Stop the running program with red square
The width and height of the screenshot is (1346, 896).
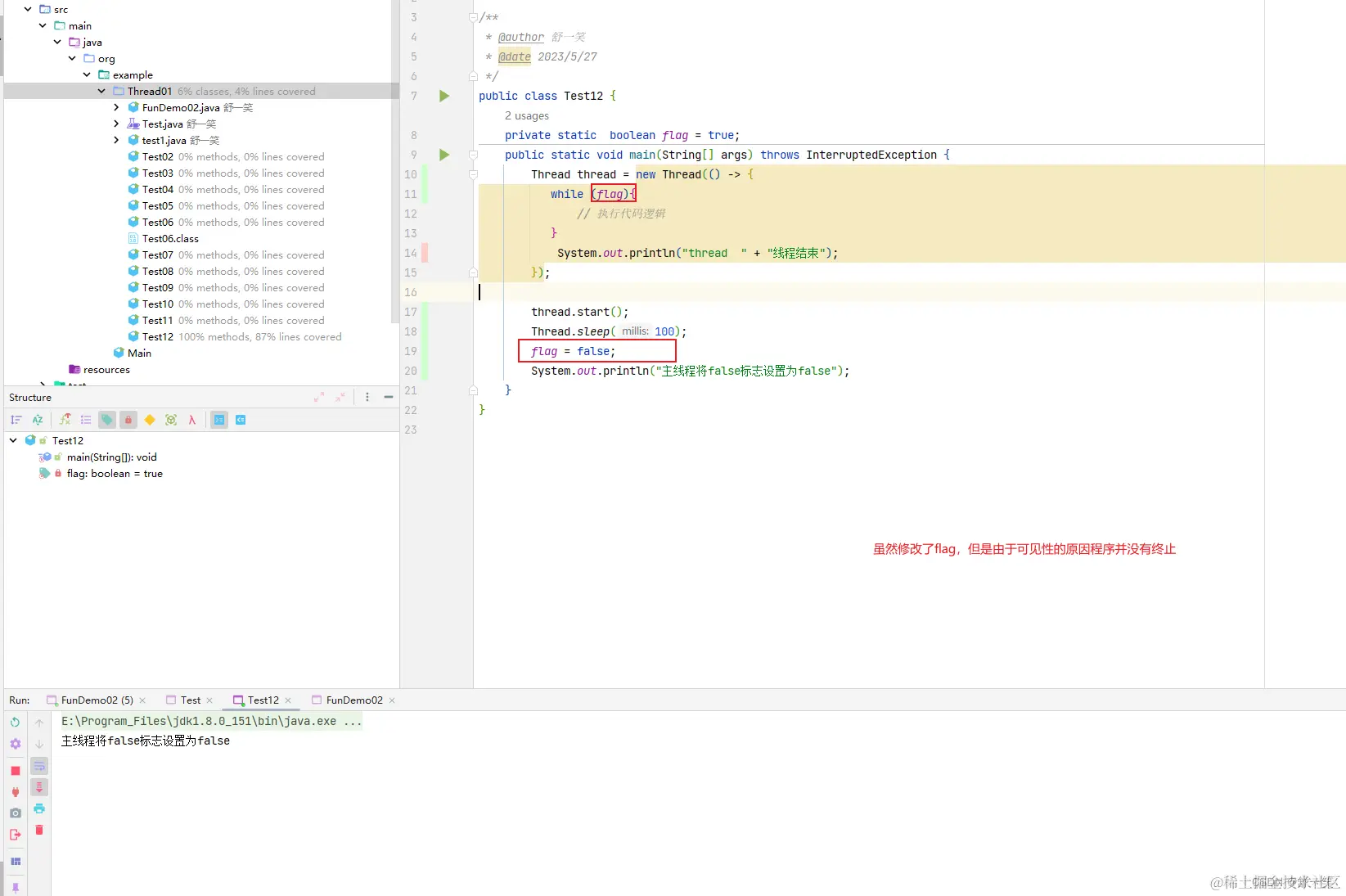tap(15, 771)
